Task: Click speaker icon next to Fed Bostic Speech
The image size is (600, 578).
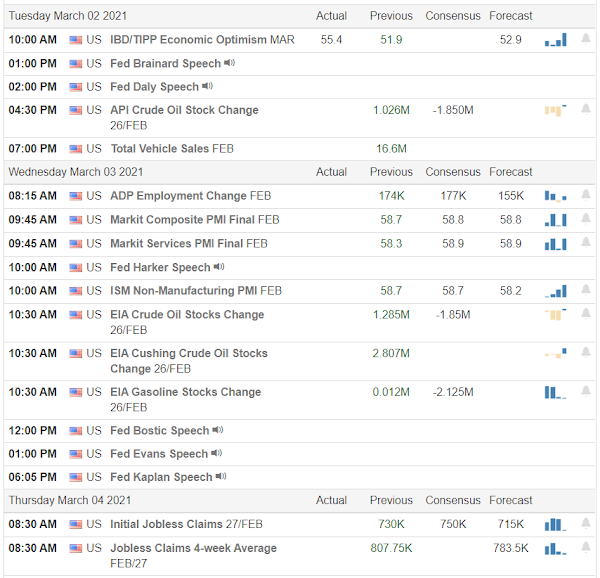Action: (x=218, y=430)
